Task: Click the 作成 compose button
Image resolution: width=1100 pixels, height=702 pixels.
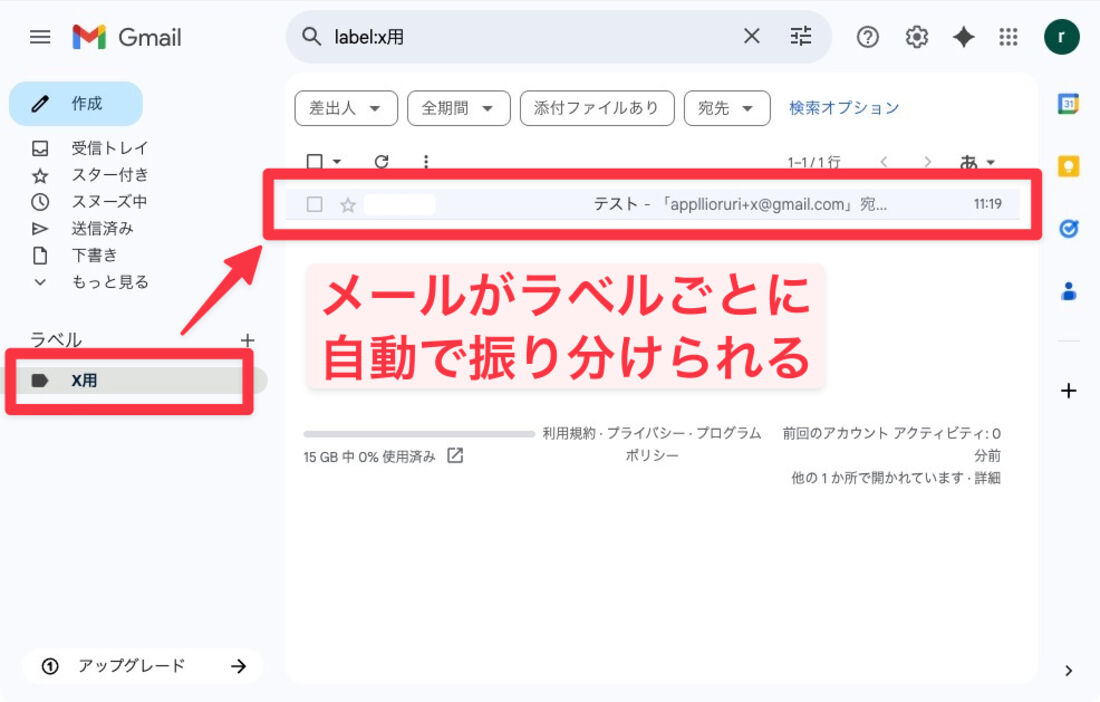Action: pos(76,104)
